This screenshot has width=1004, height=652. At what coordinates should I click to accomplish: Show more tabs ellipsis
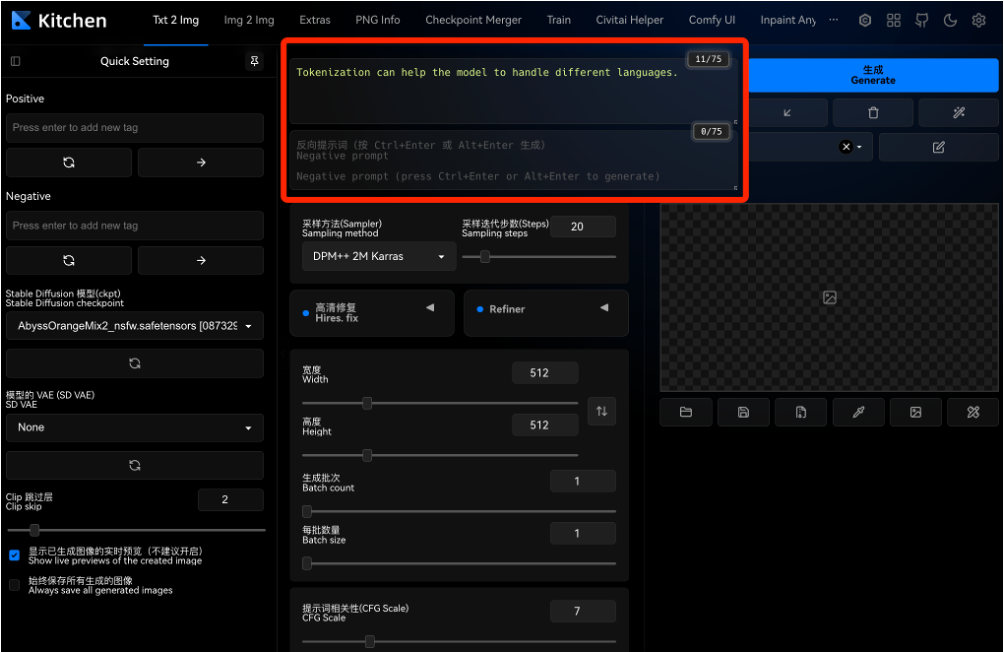coord(833,20)
